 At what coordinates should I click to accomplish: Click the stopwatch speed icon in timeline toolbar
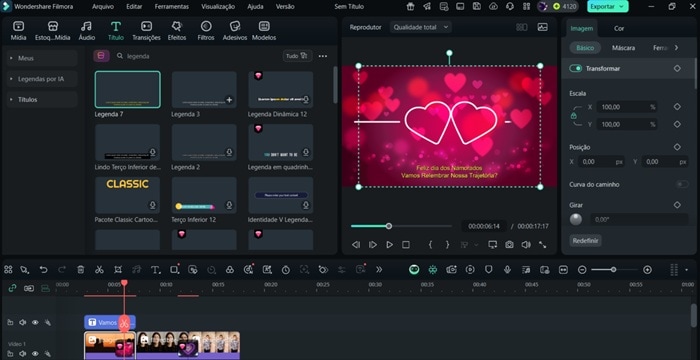tap(285, 269)
